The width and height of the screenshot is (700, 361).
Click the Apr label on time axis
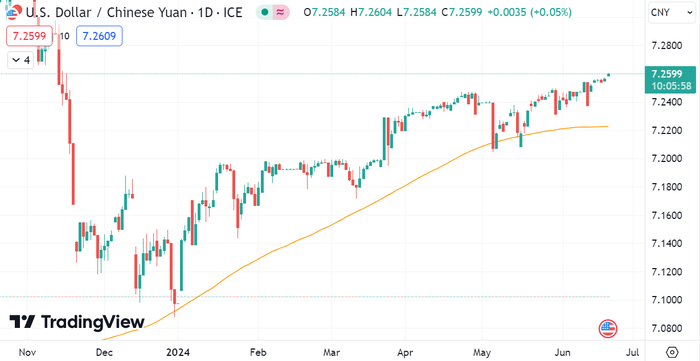click(405, 353)
